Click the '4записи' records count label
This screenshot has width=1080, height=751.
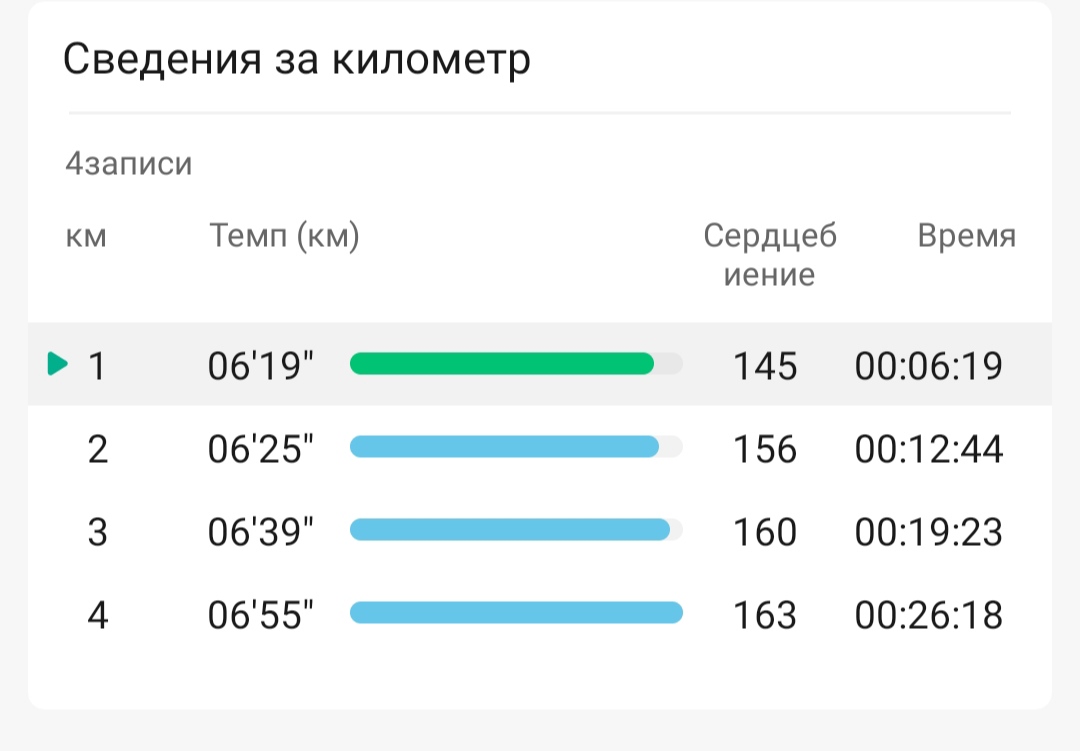[129, 164]
